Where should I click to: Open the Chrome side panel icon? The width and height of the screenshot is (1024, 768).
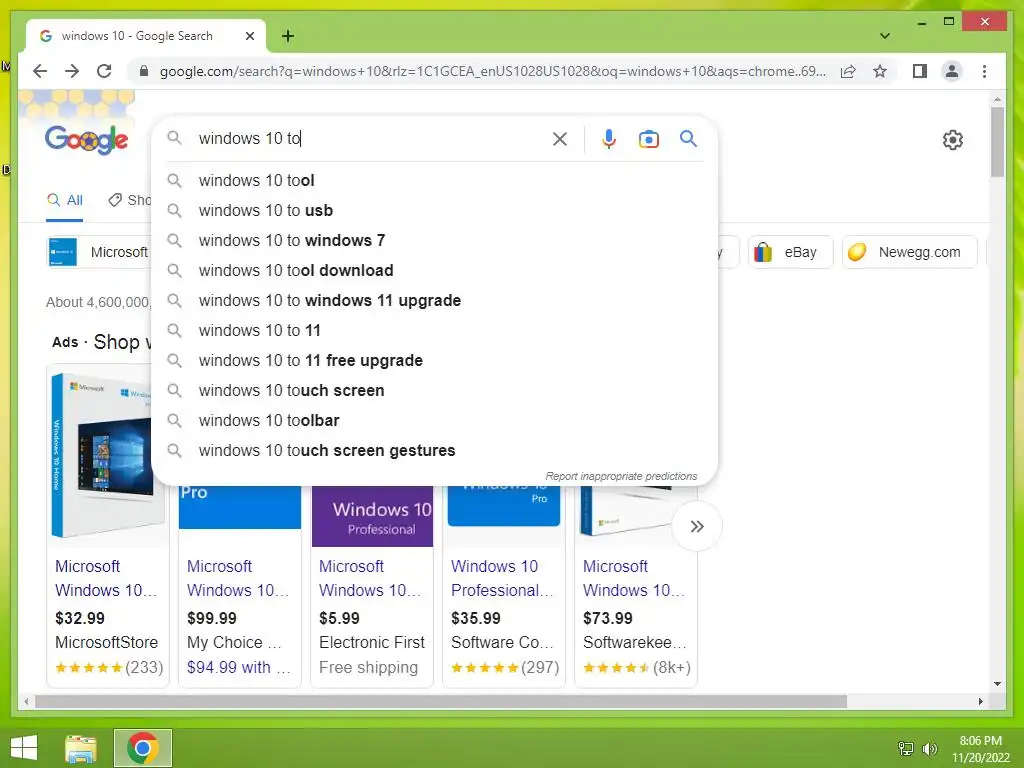(920, 71)
